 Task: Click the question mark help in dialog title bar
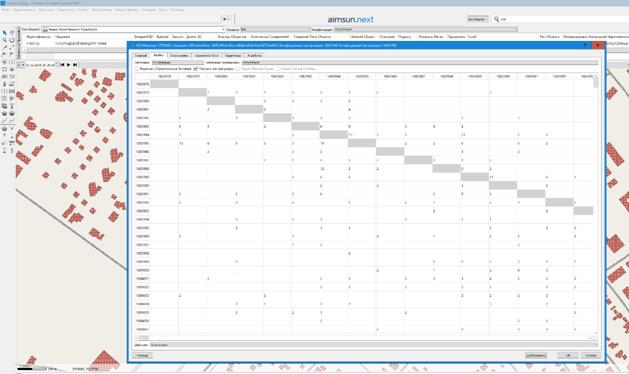coord(585,45)
